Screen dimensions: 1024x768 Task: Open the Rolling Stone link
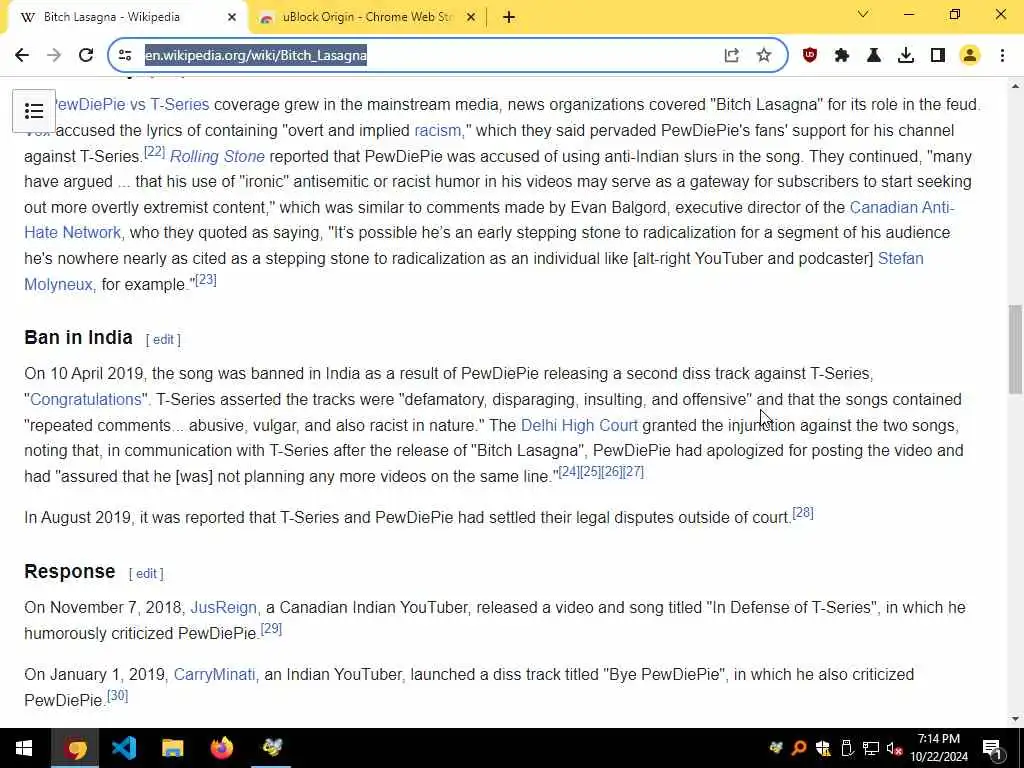point(217,157)
